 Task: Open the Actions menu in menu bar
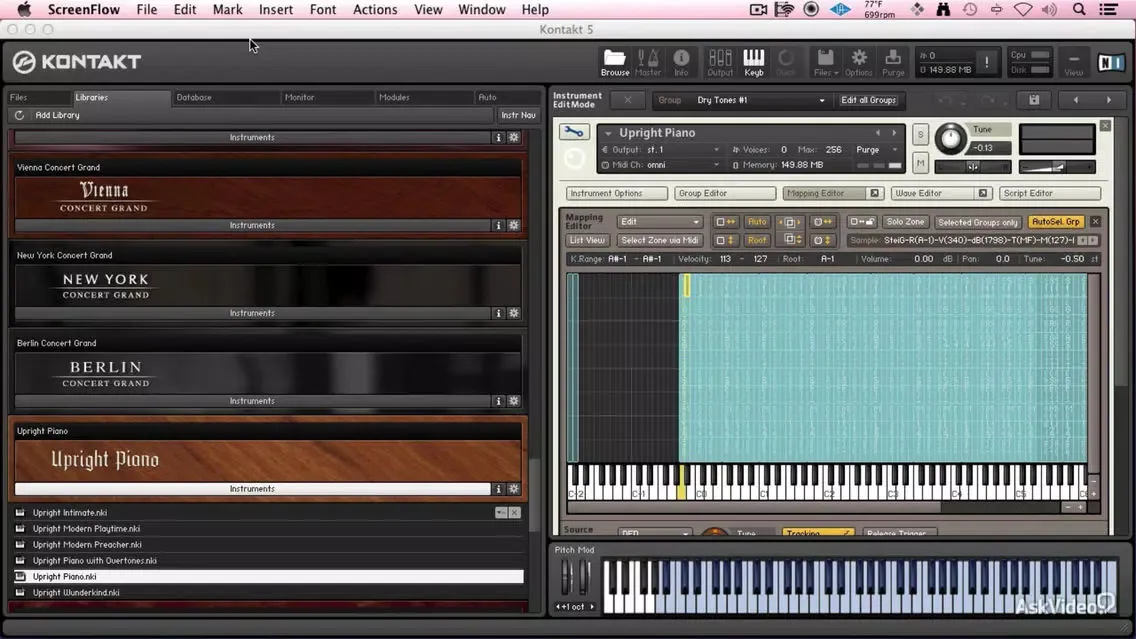tap(375, 9)
